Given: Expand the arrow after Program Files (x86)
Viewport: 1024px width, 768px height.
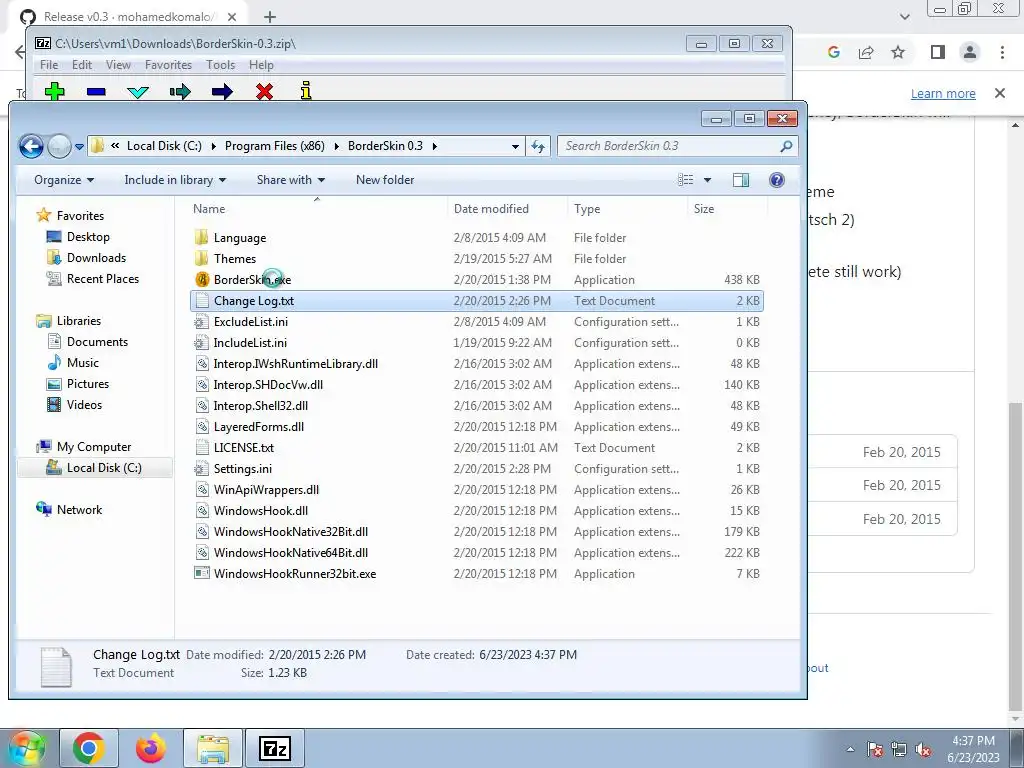Looking at the screenshot, I should point(336,146).
